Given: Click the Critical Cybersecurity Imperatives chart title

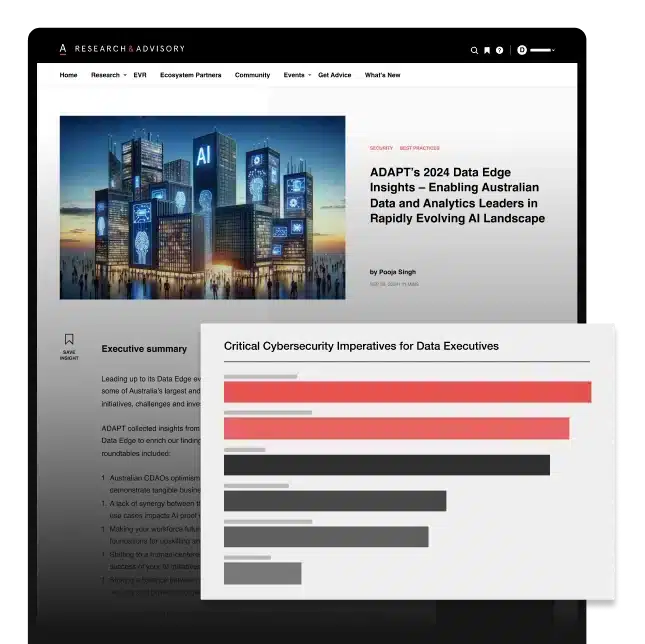Looking at the screenshot, I should click(361, 346).
